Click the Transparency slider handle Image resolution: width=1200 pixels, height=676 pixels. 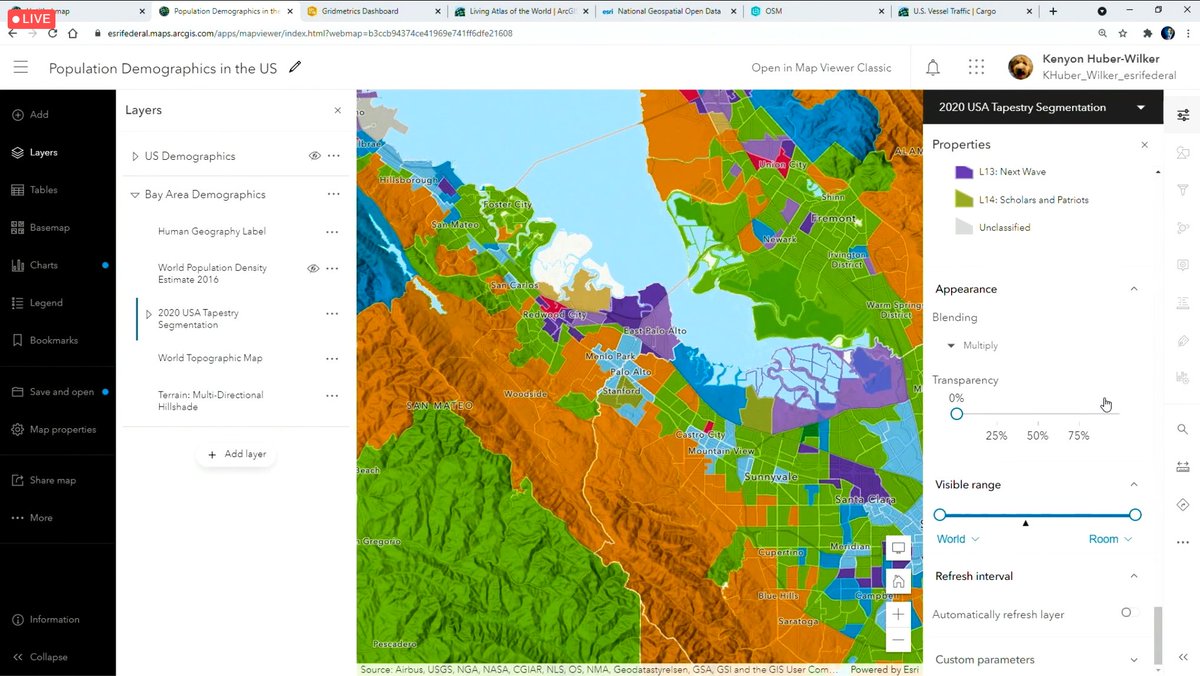(x=957, y=414)
